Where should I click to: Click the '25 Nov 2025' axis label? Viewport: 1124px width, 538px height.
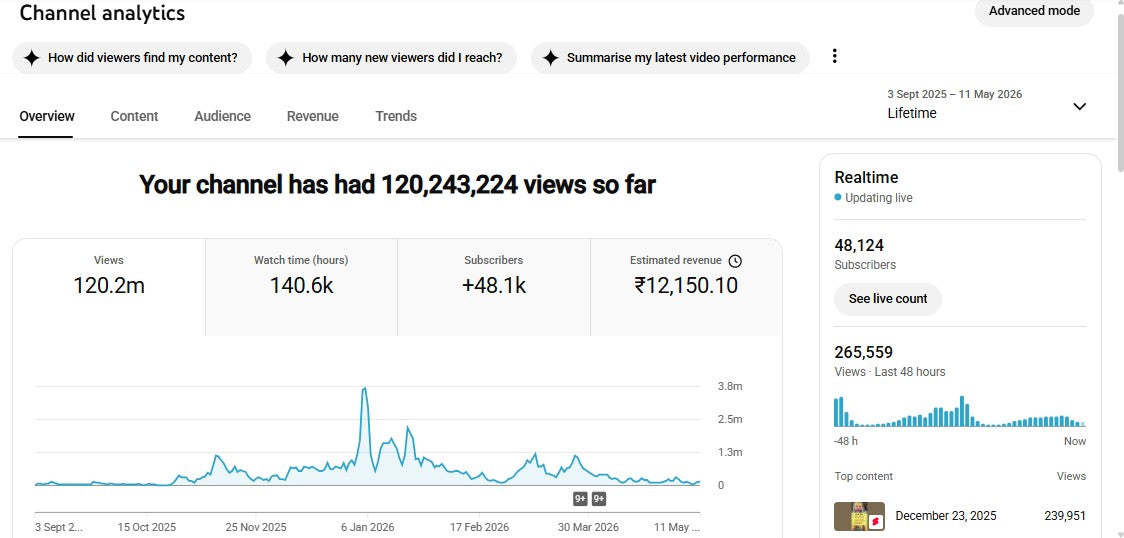coord(256,527)
